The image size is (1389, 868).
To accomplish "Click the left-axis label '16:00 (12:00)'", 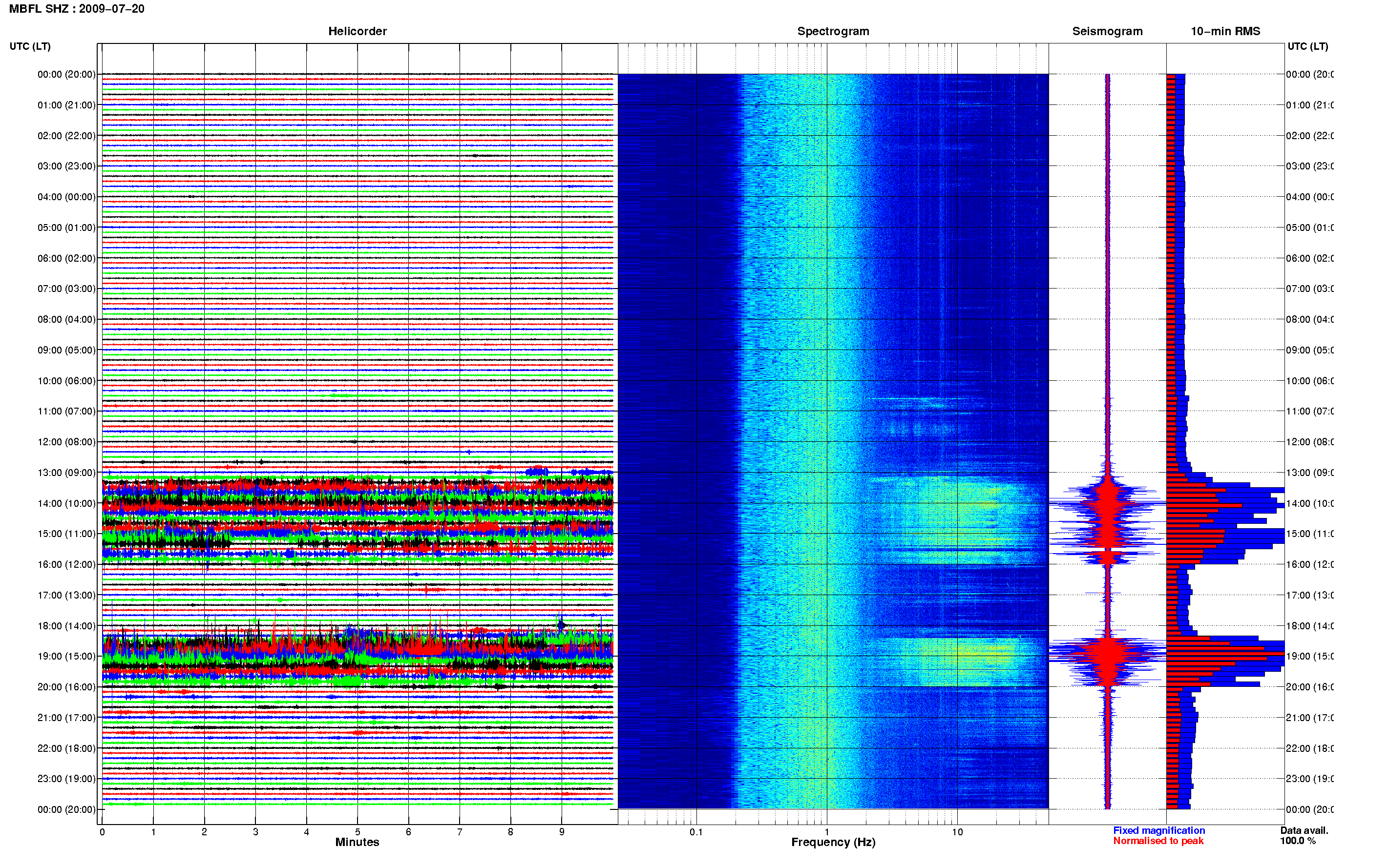I will [66, 564].
